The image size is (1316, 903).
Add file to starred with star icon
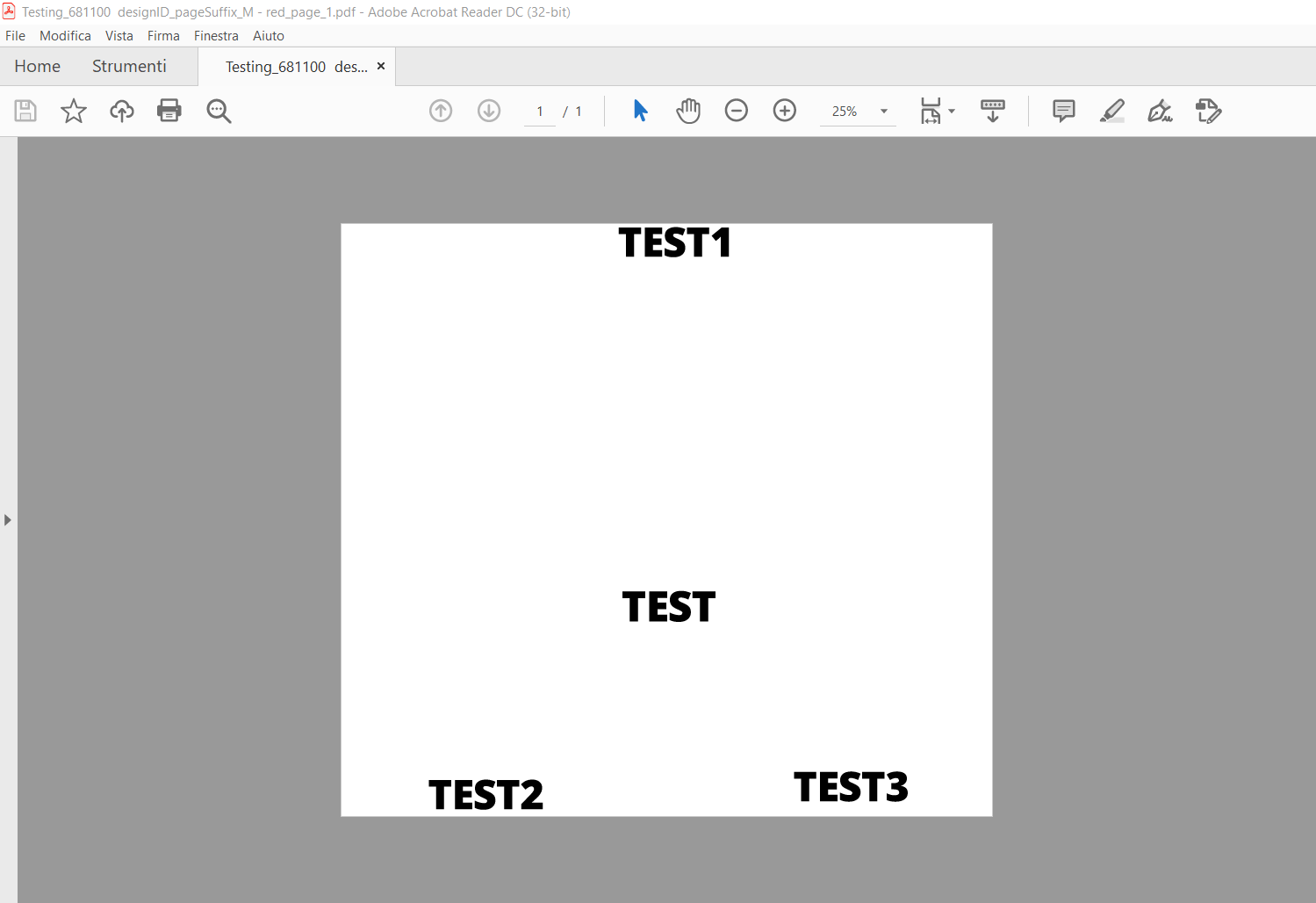coord(74,111)
